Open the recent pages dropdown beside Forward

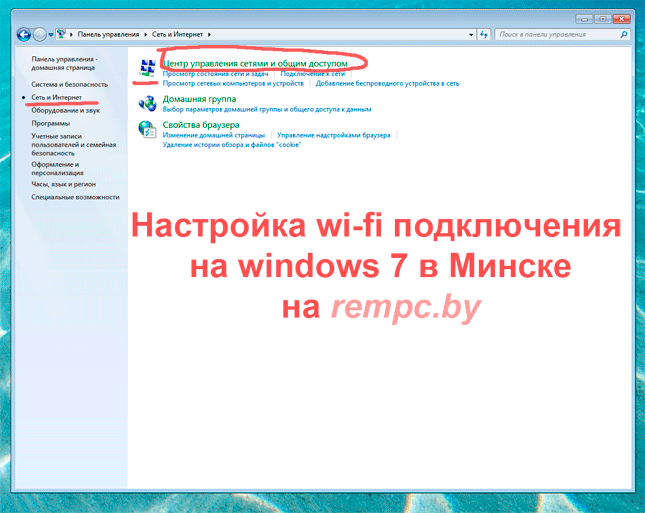coord(51,35)
